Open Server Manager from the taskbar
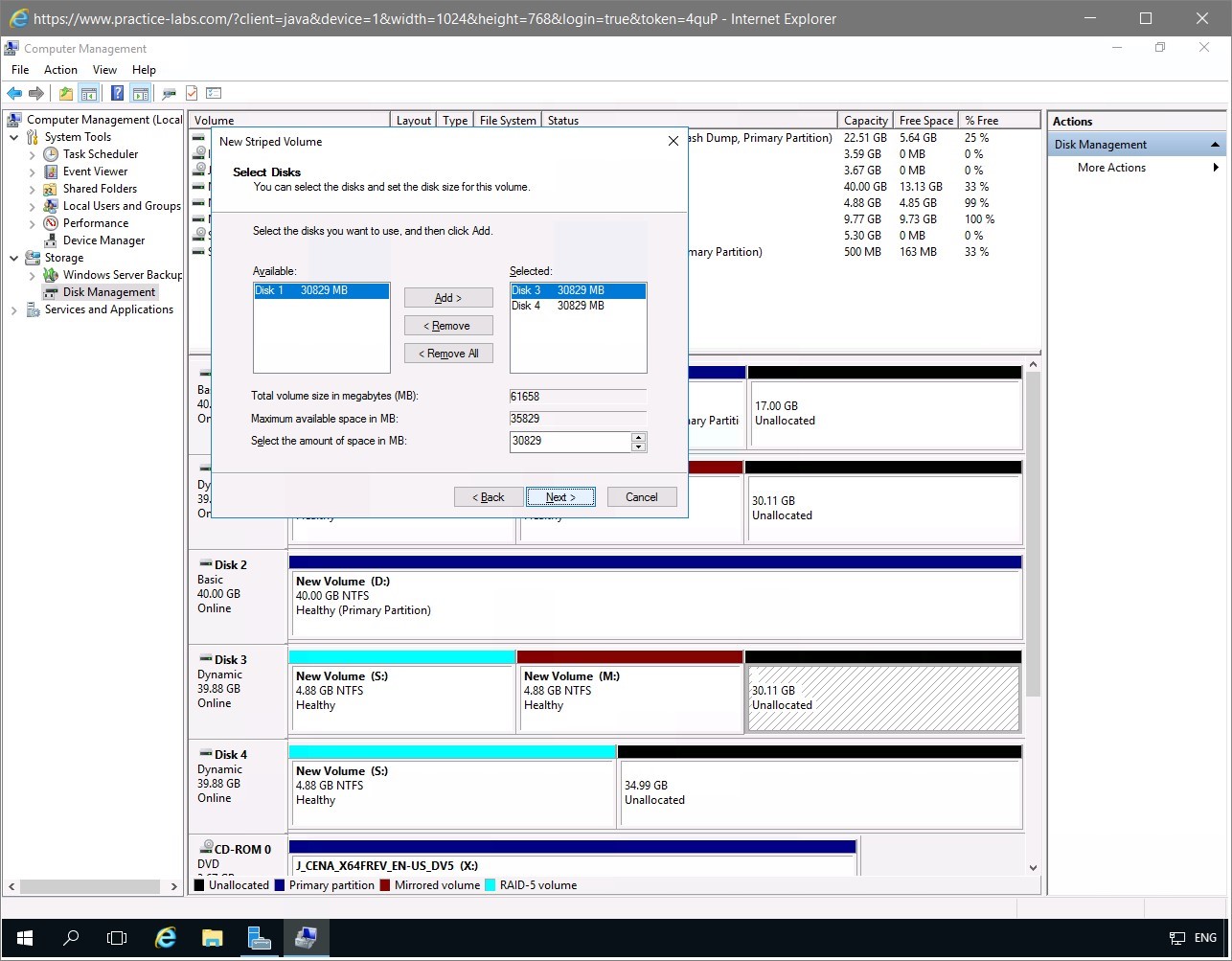Screen dimensions: 1232x961 [259, 937]
